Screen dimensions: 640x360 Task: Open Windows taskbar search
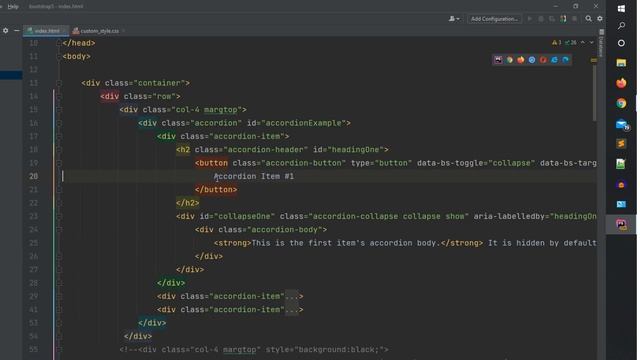pyautogui.click(x=621, y=26)
